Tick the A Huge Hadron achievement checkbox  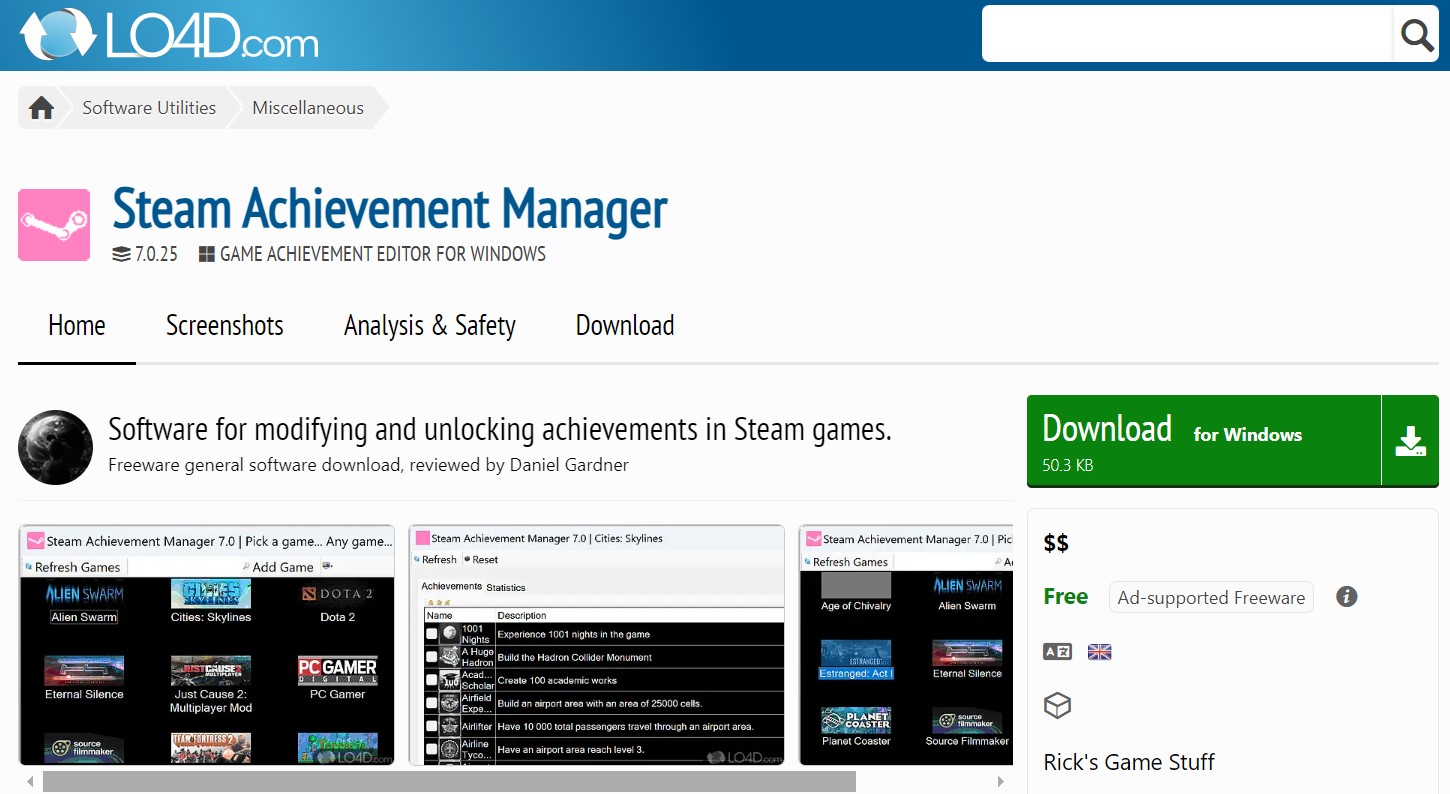[x=431, y=656]
